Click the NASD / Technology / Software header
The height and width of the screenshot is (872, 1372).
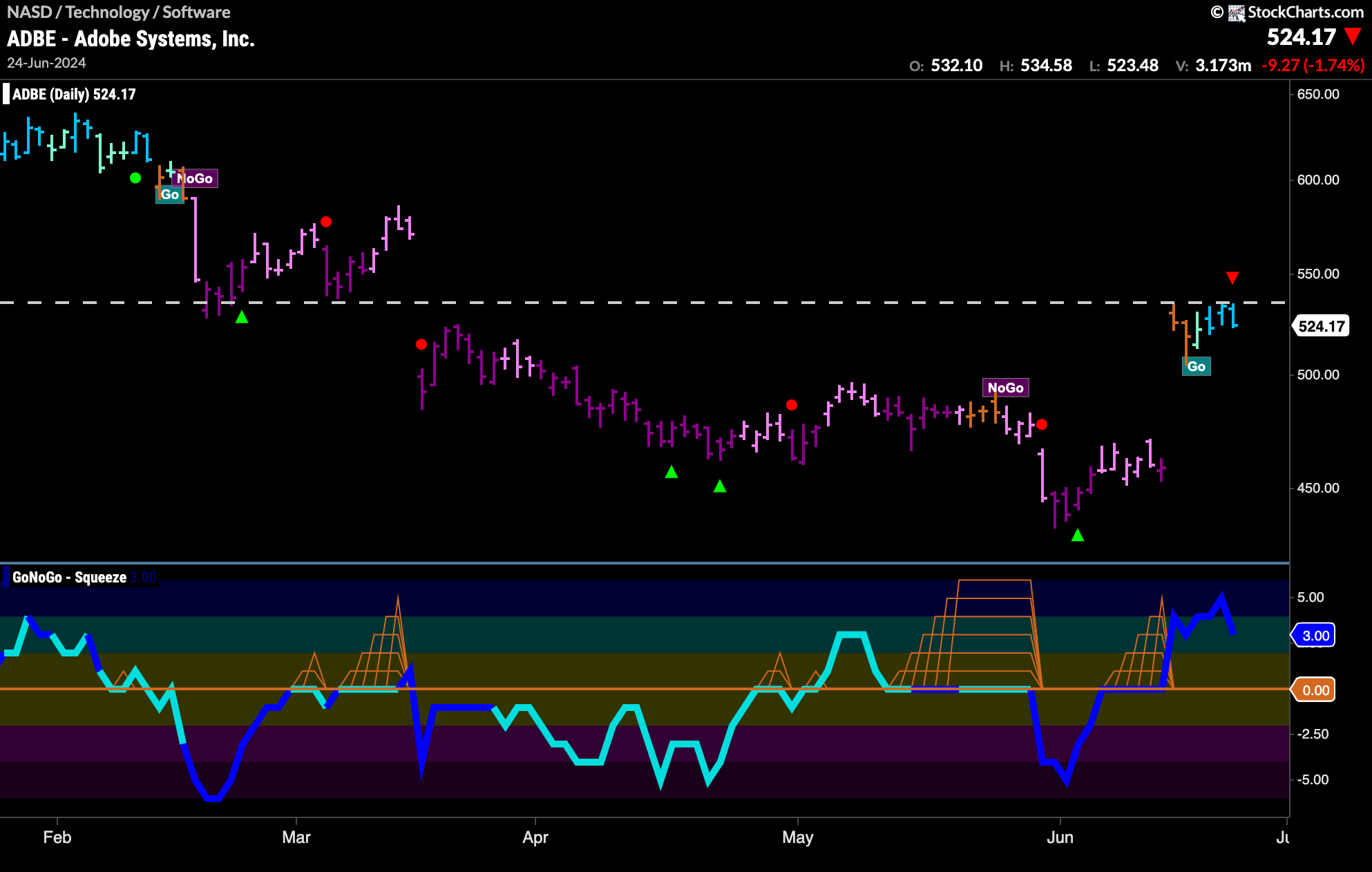coord(118,12)
